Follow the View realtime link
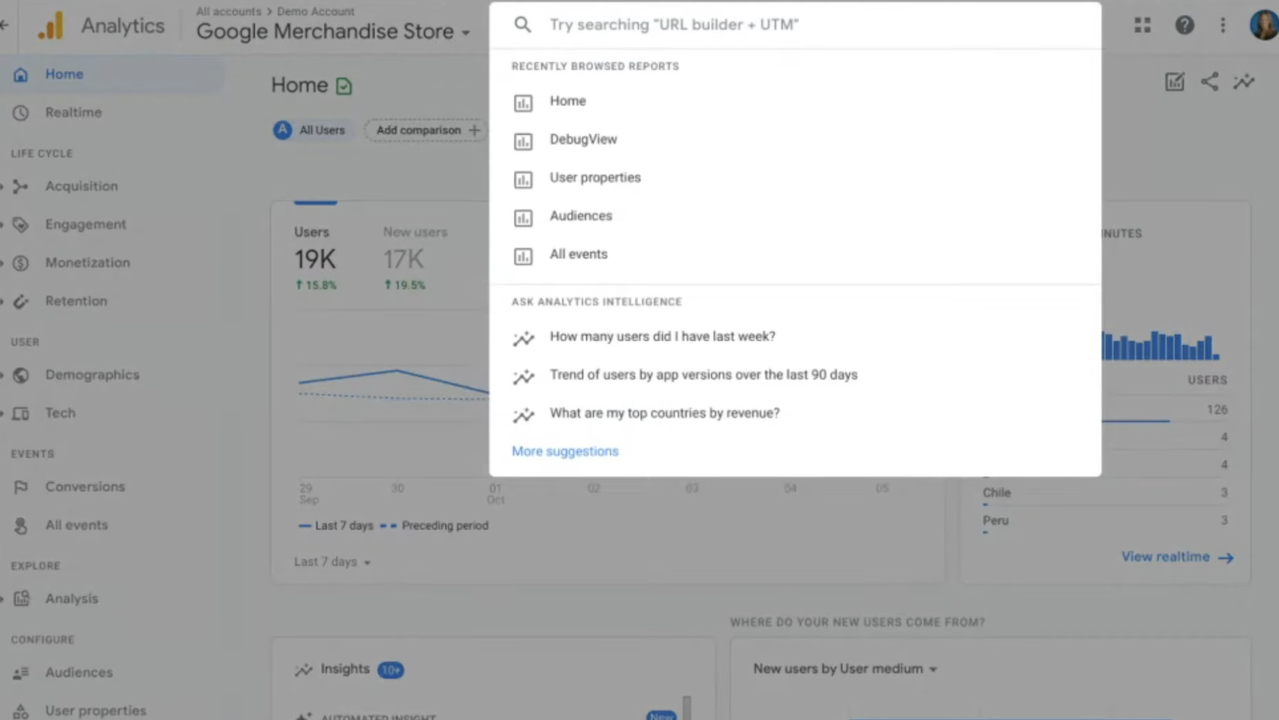Image resolution: width=1279 pixels, height=720 pixels. click(x=1176, y=557)
